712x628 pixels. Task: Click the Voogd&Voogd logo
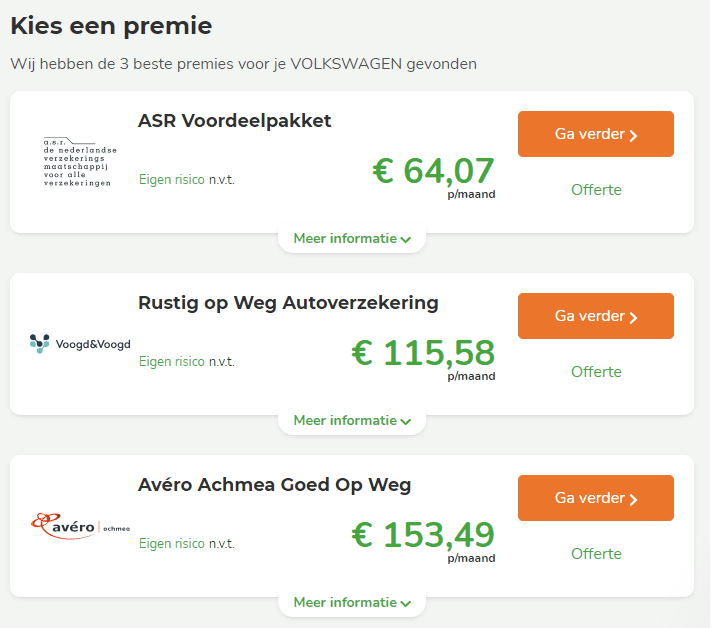[x=80, y=344]
